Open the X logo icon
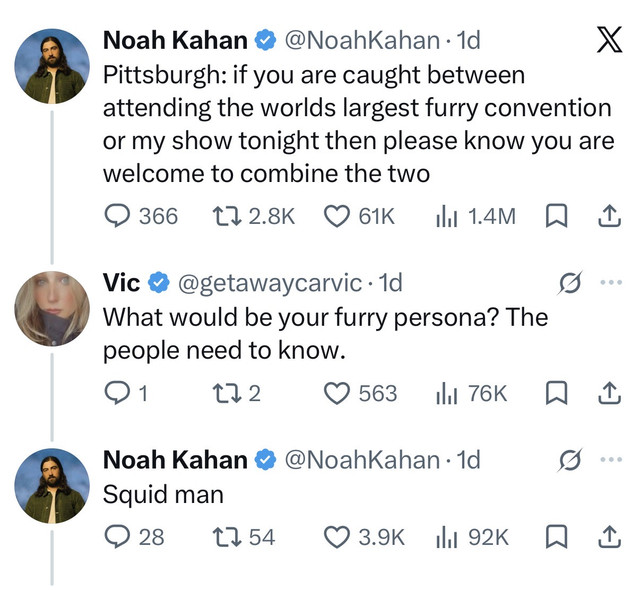 tap(609, 40)
